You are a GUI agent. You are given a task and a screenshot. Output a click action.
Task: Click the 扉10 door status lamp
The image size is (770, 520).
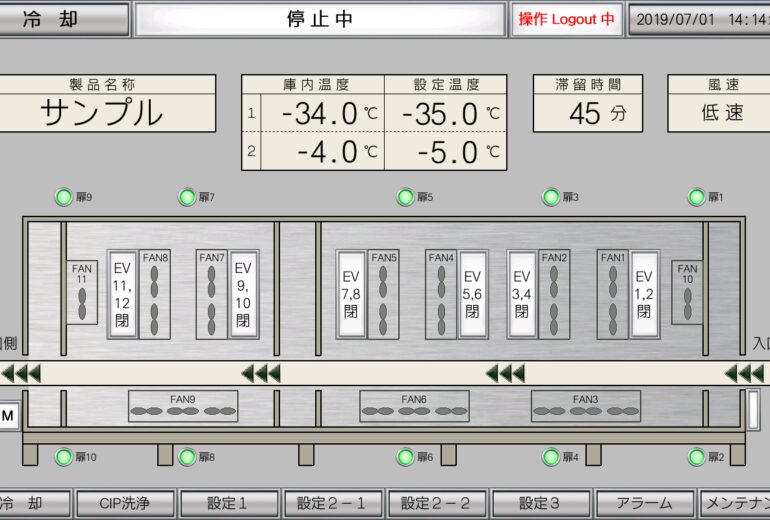click(64, 457)
